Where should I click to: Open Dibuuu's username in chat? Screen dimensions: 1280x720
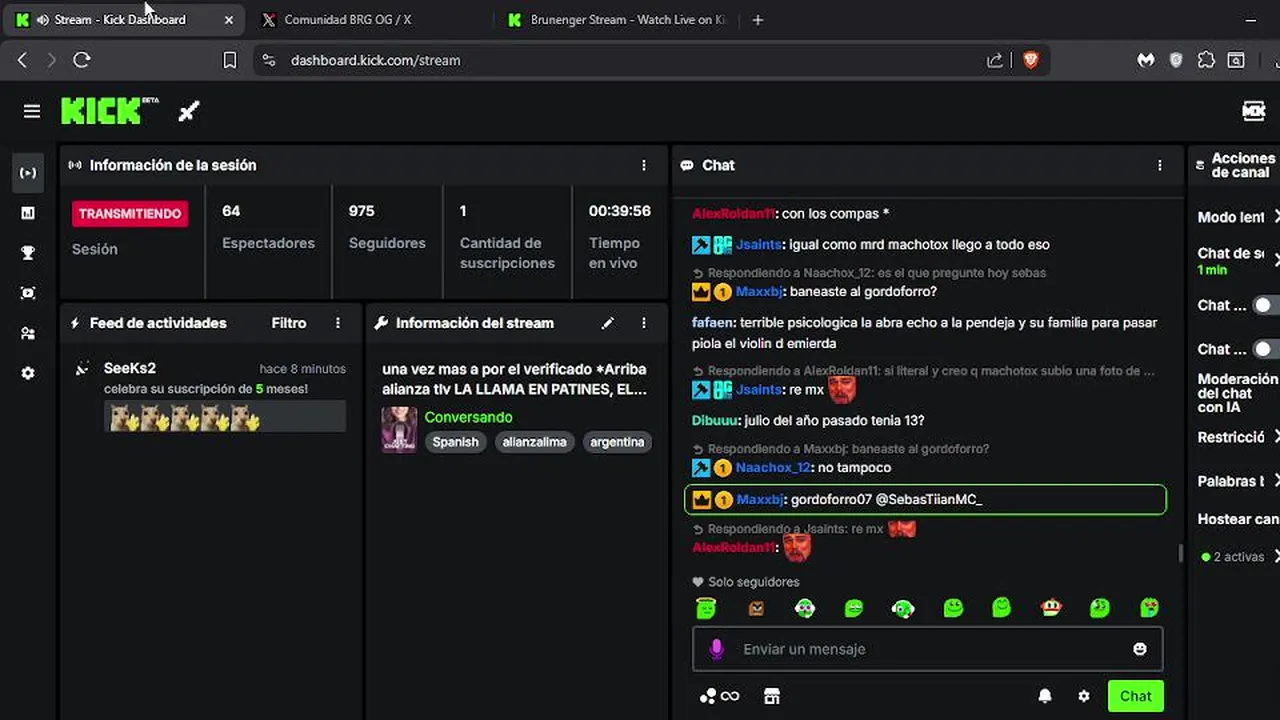[716, 420]
